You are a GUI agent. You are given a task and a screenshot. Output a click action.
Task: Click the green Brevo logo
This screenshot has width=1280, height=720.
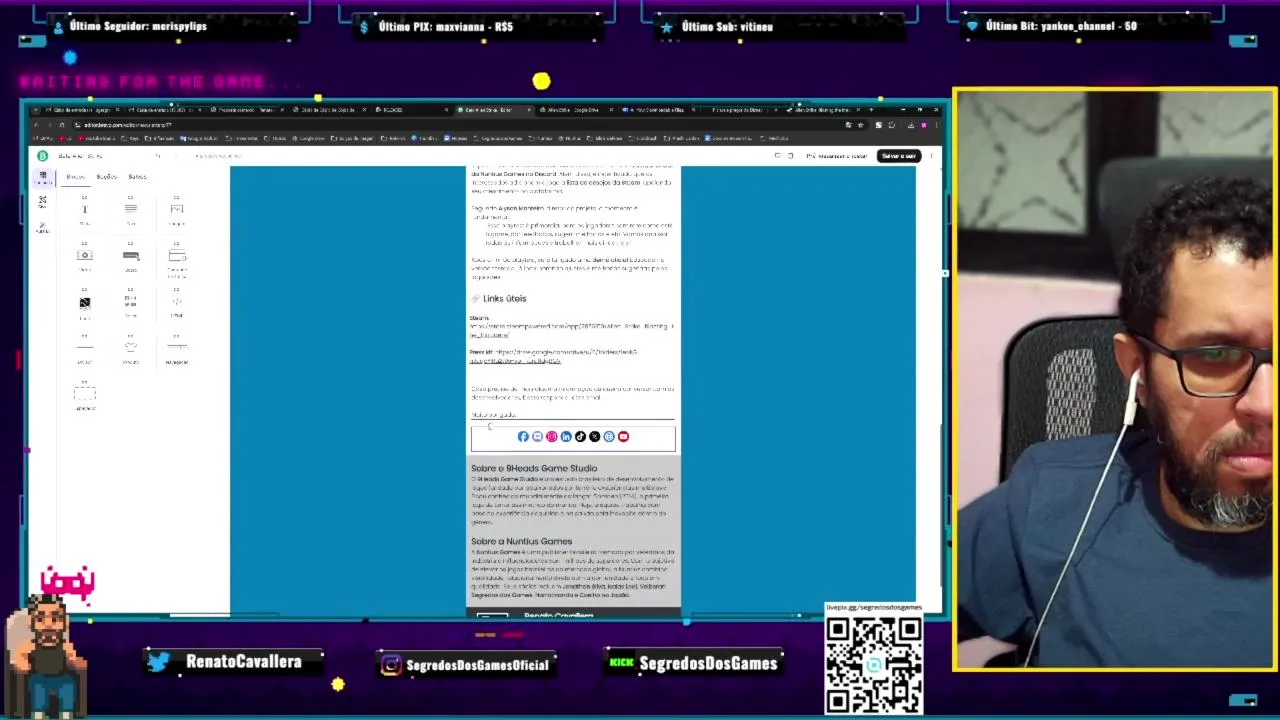(x=42, y=156)
